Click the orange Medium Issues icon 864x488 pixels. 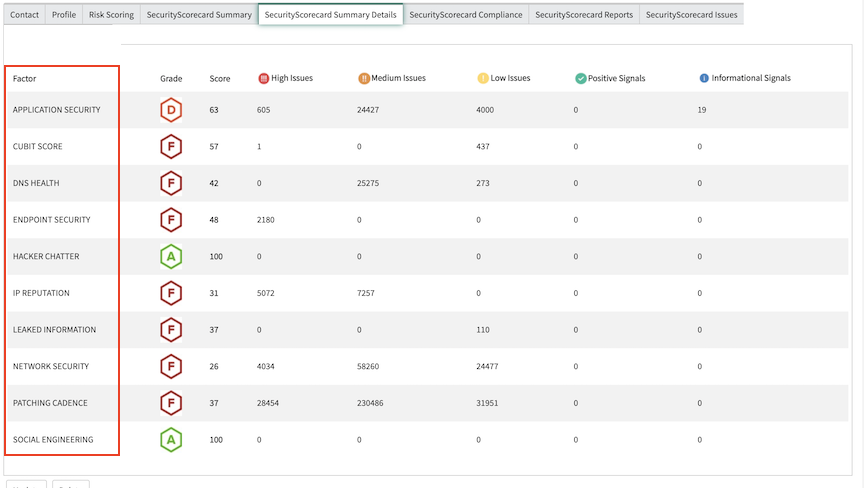coord(364,78)
